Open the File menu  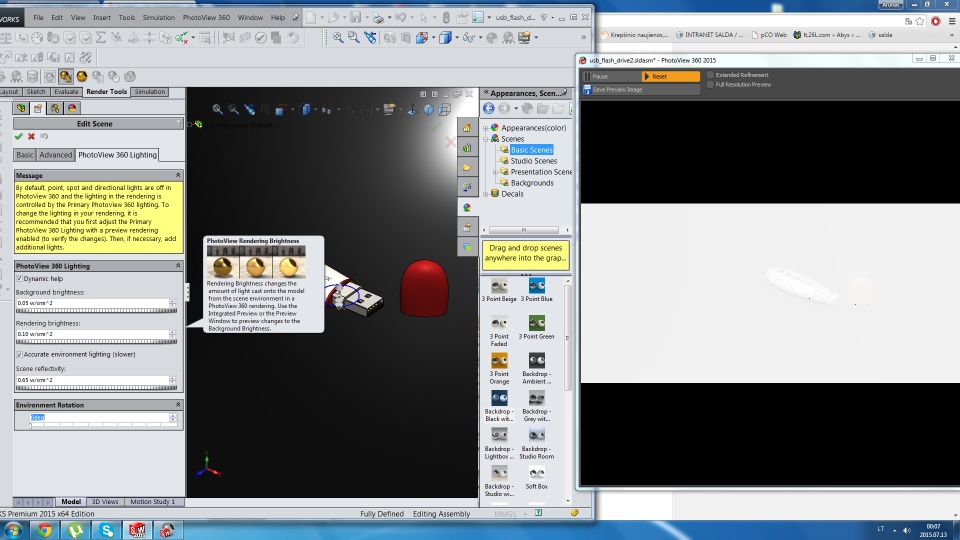tap(38, 18)
